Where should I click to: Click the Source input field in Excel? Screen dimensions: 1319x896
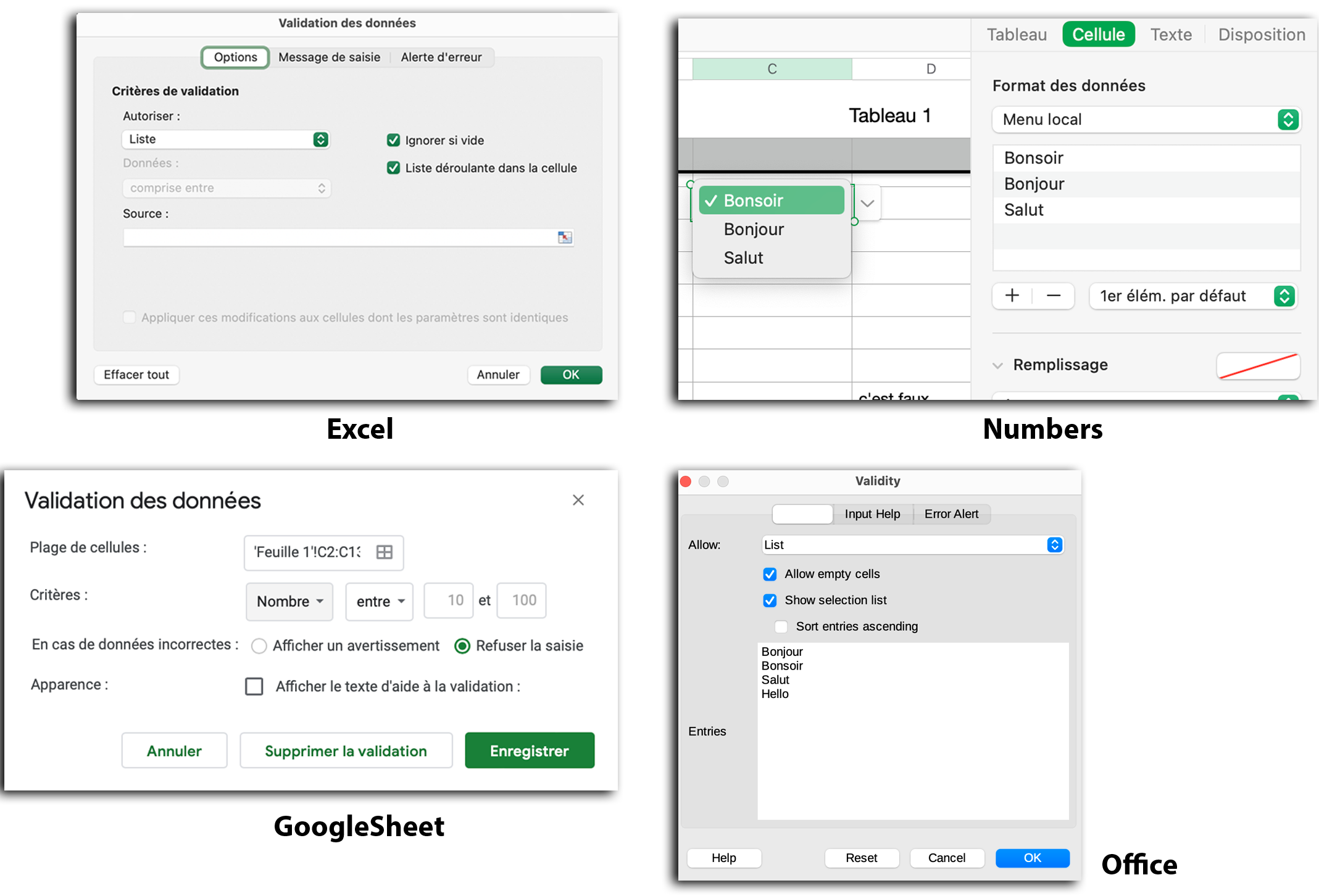pos(348,238)
